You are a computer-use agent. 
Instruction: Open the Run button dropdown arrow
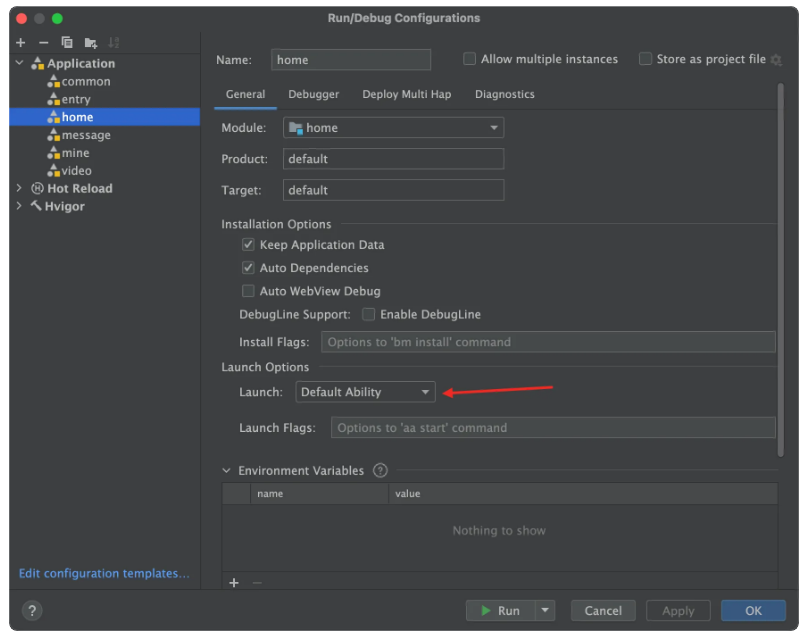click(545, 611)
